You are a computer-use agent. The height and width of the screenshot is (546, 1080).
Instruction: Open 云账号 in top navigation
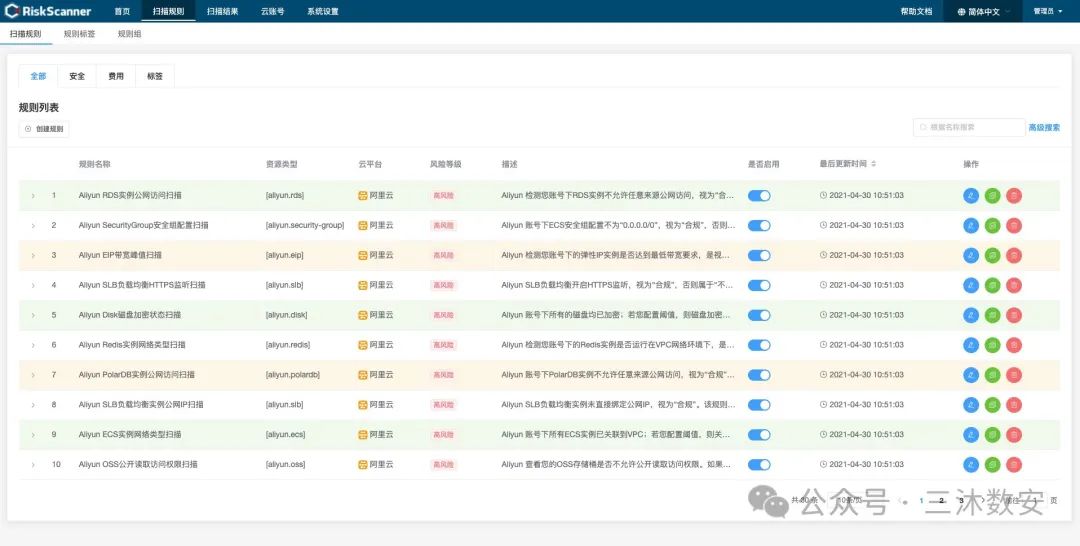click(x=273, y=12)
